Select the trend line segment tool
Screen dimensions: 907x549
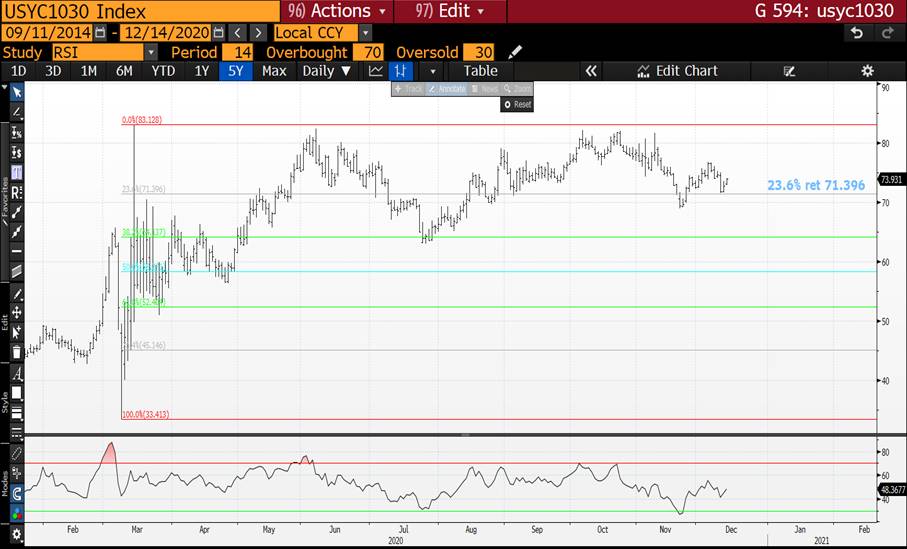tap(17, 212)
